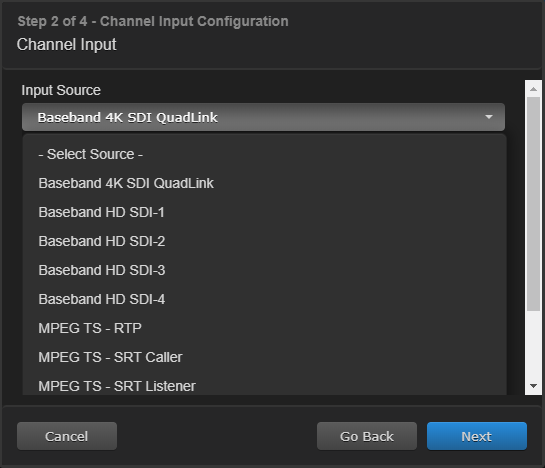The width and height of the screenshot is (545, 468).
Task: Click the Cancel button
Action: point(67,436)
